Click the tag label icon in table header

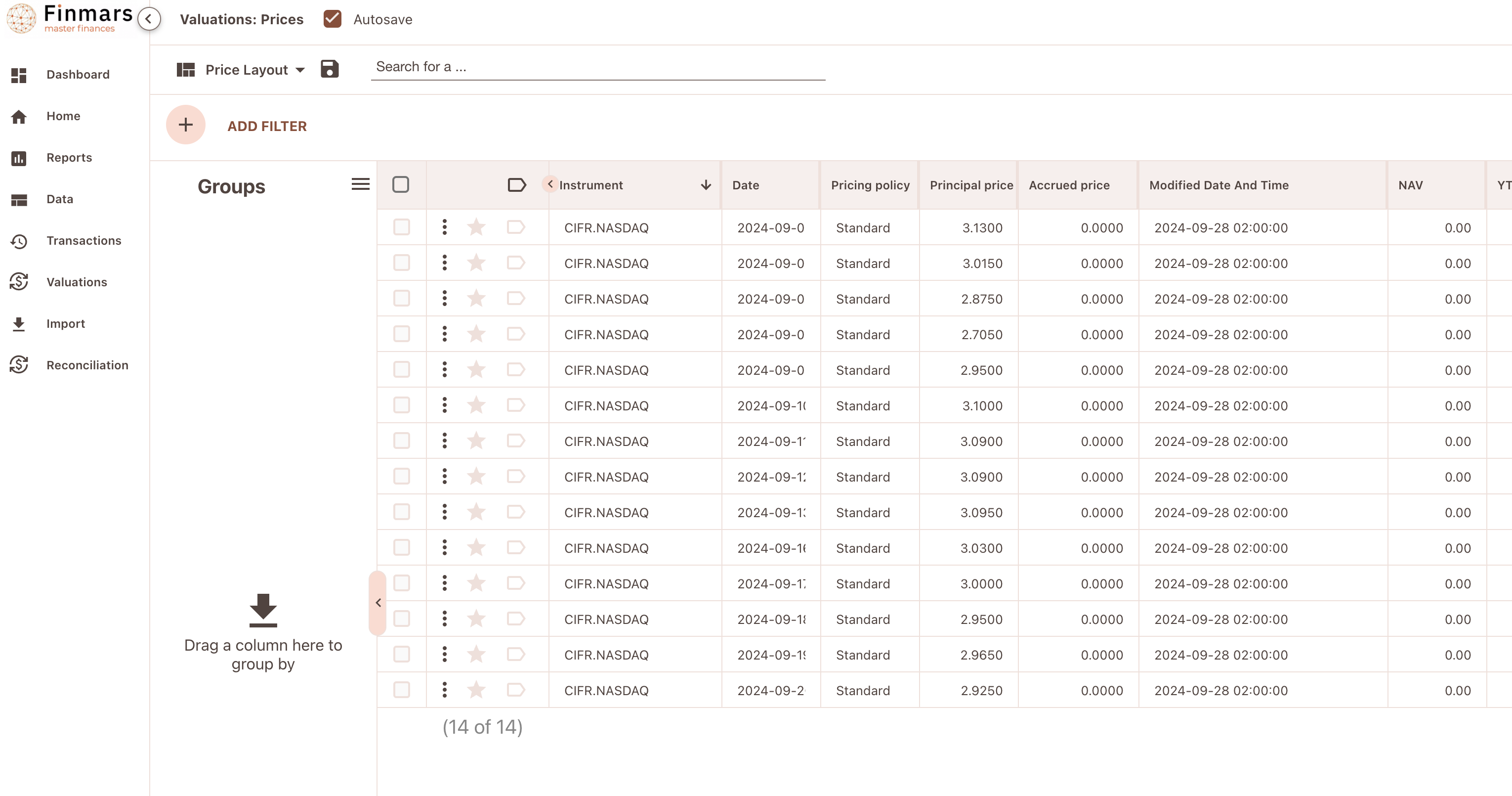516,185
